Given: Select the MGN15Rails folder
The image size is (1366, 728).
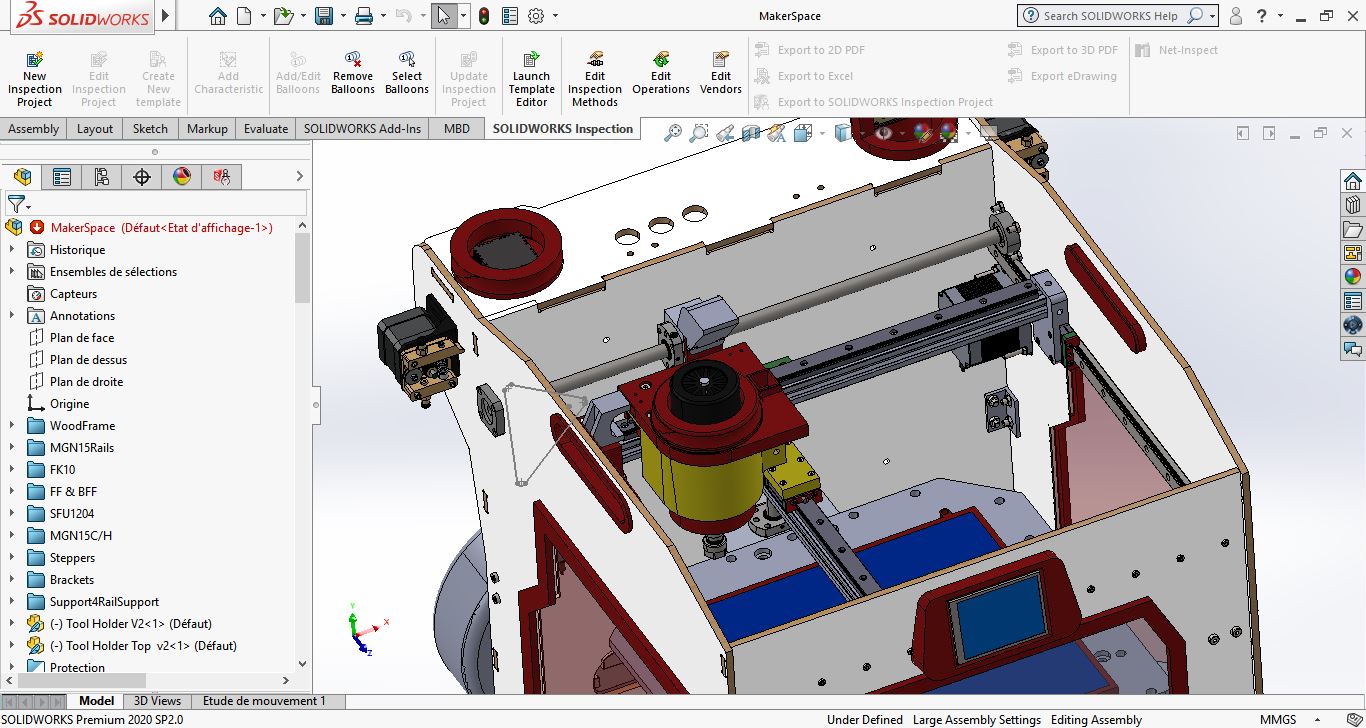Looking at the screenshot, I should [x=82, y=448].
